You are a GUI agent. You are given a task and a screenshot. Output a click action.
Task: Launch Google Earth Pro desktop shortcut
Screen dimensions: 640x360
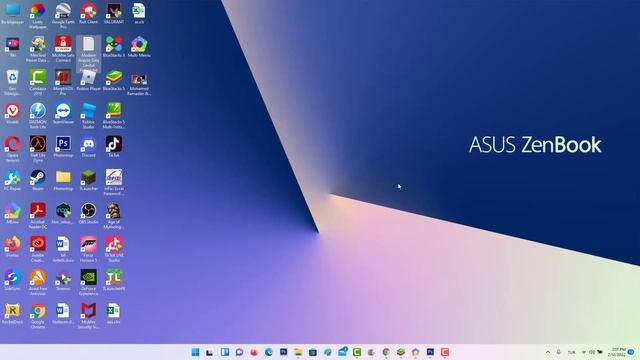63,15
